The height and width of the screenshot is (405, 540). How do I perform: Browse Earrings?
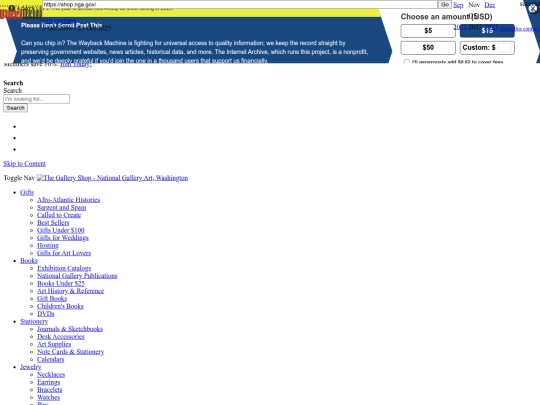point(49,382)
